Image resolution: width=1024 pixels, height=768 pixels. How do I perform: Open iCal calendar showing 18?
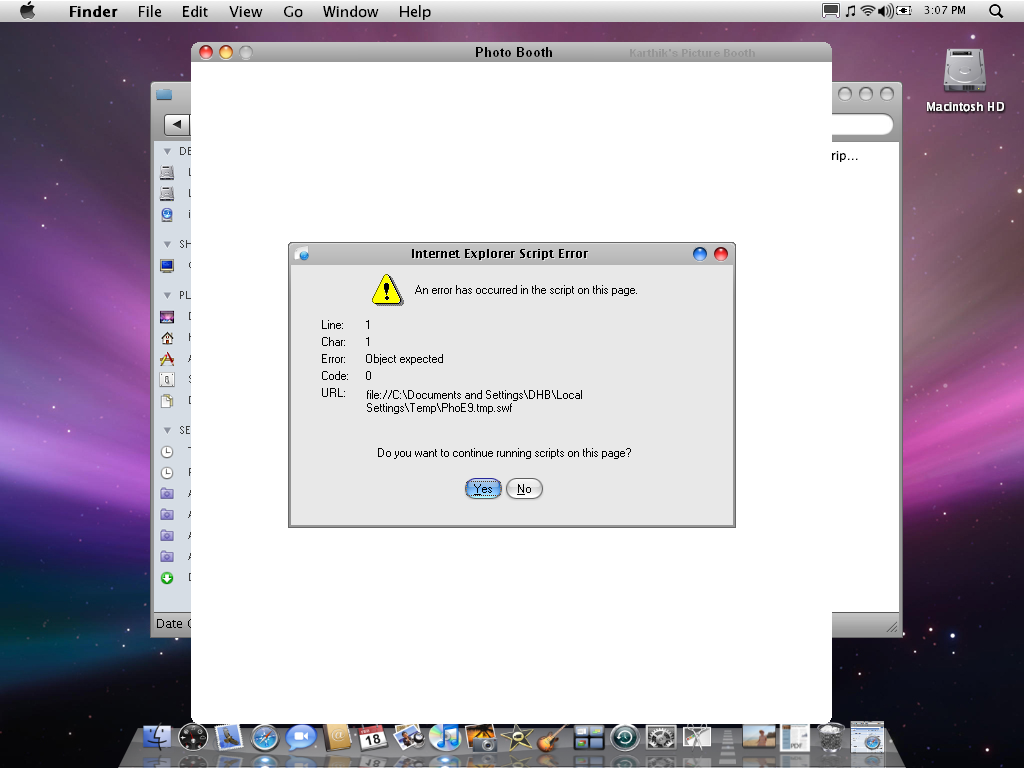click(373, 738)
